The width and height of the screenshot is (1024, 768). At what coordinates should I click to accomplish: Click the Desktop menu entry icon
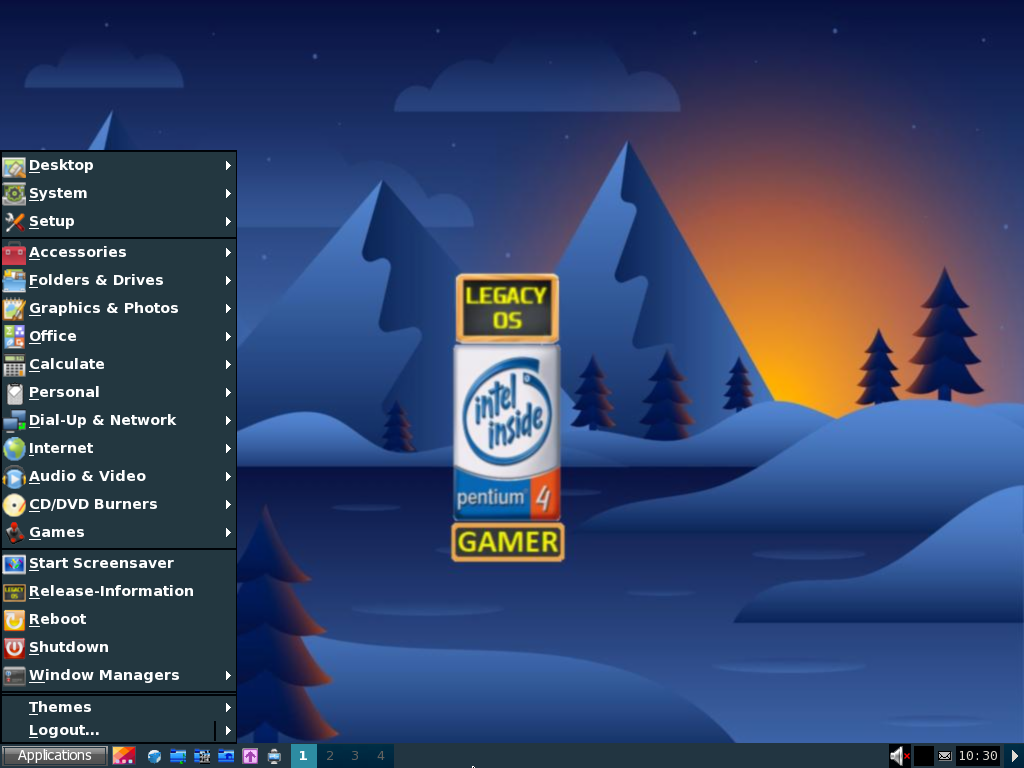[14, 166]
